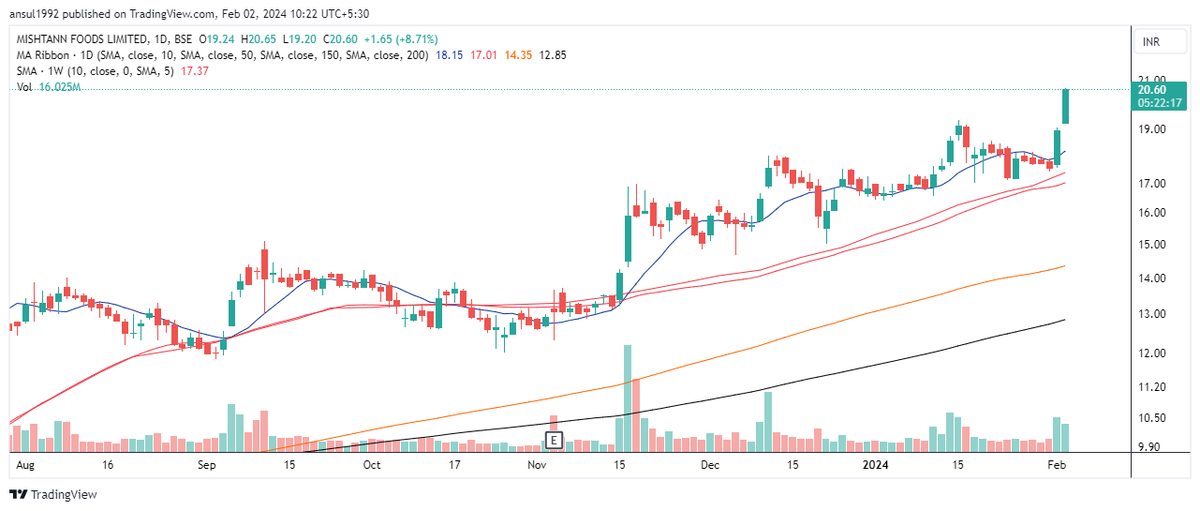
Task: Click the 17 date label after Oct
Action: tap(454, 465)
